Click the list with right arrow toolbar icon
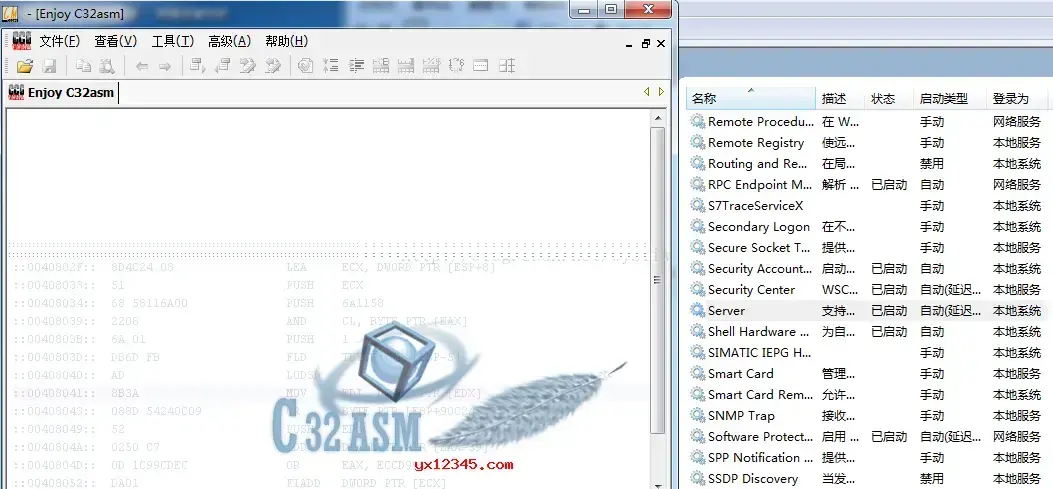This screenshot has height=489, width=1053. point(198,65)
